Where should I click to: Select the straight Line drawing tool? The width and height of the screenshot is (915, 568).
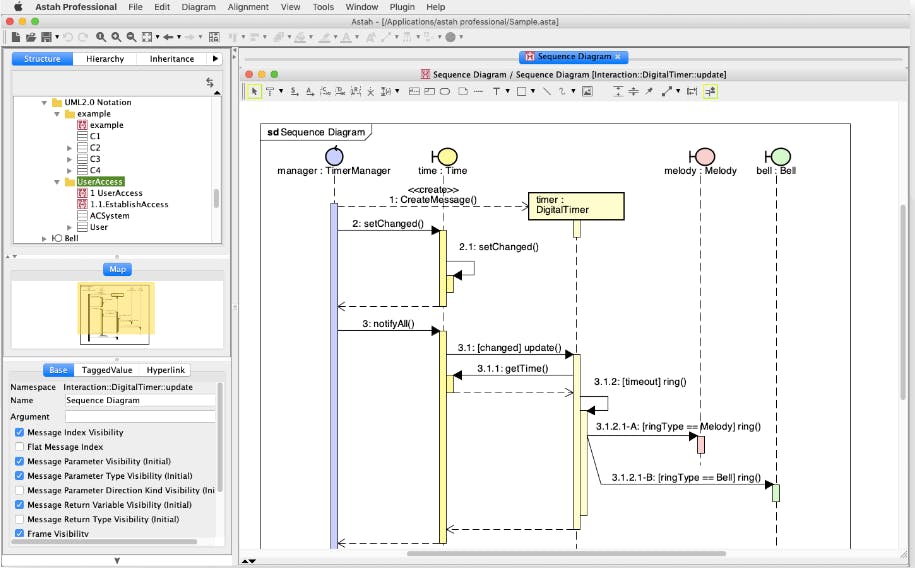546,91
